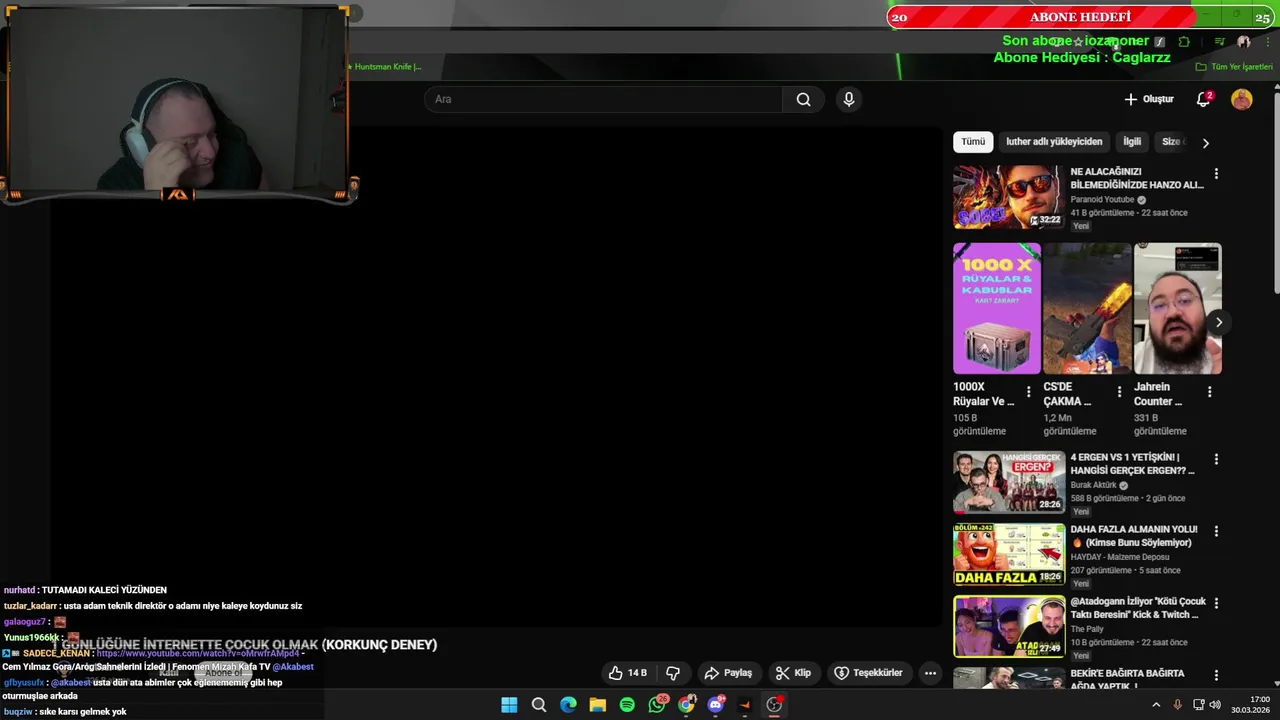The height and width of the screenshot is (720, 1280).
Task: Click the YouTube search magnifier button
Action: 803,99
